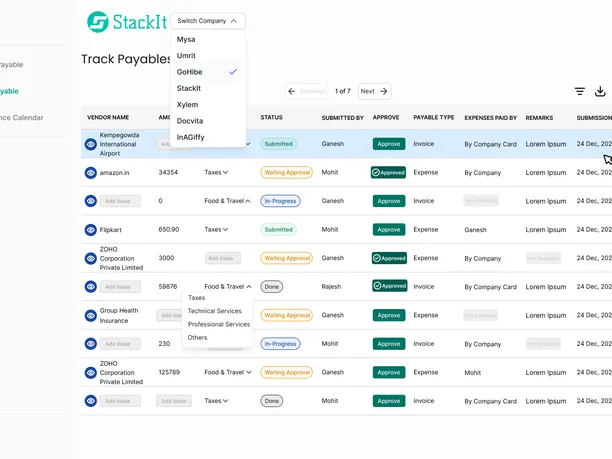612x459 pixels.
Task: Click eye icon of row with amount 59876
Action: [91, 287]
